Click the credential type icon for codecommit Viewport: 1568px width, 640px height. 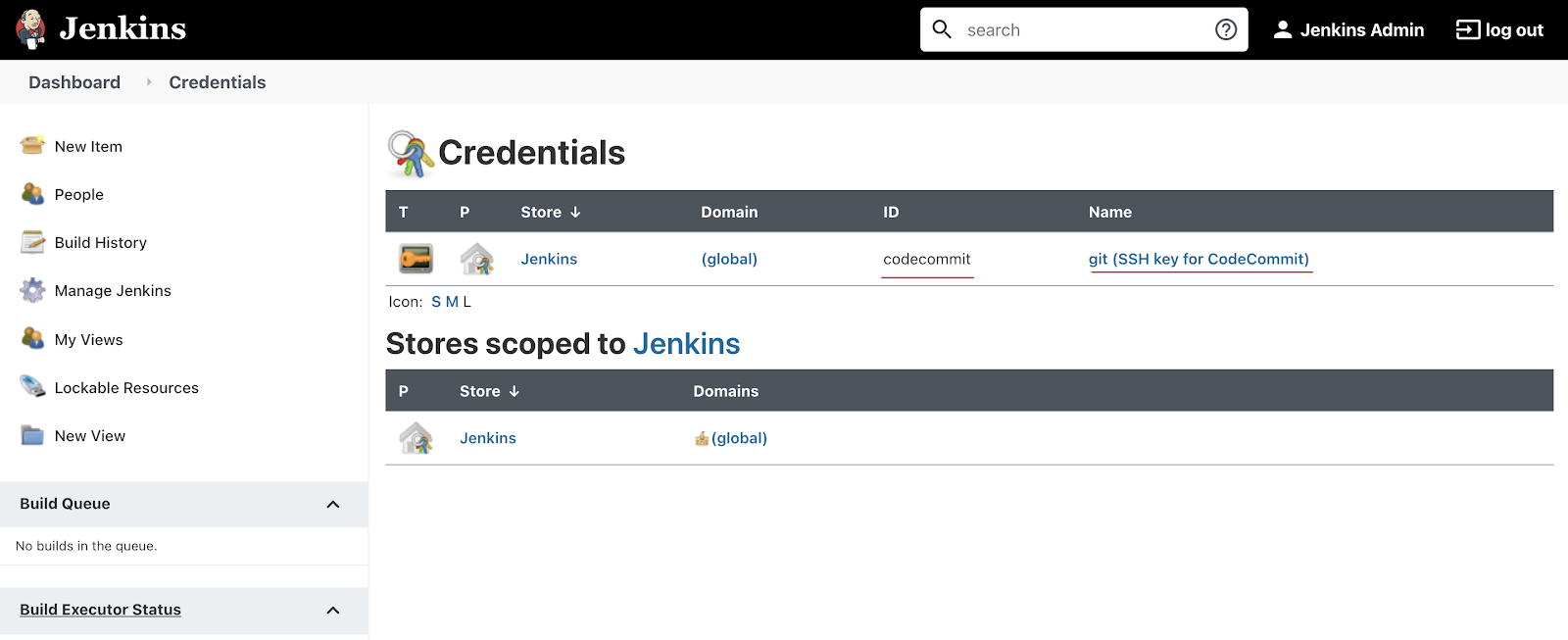[416, 259]
